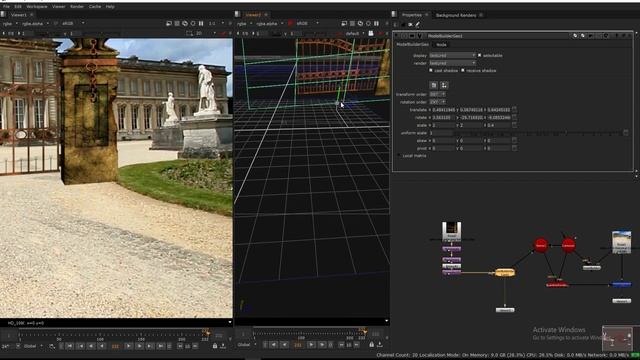Click the Read node thumbnail with sky image
The image size is (640, 360).
pos(621,242)
